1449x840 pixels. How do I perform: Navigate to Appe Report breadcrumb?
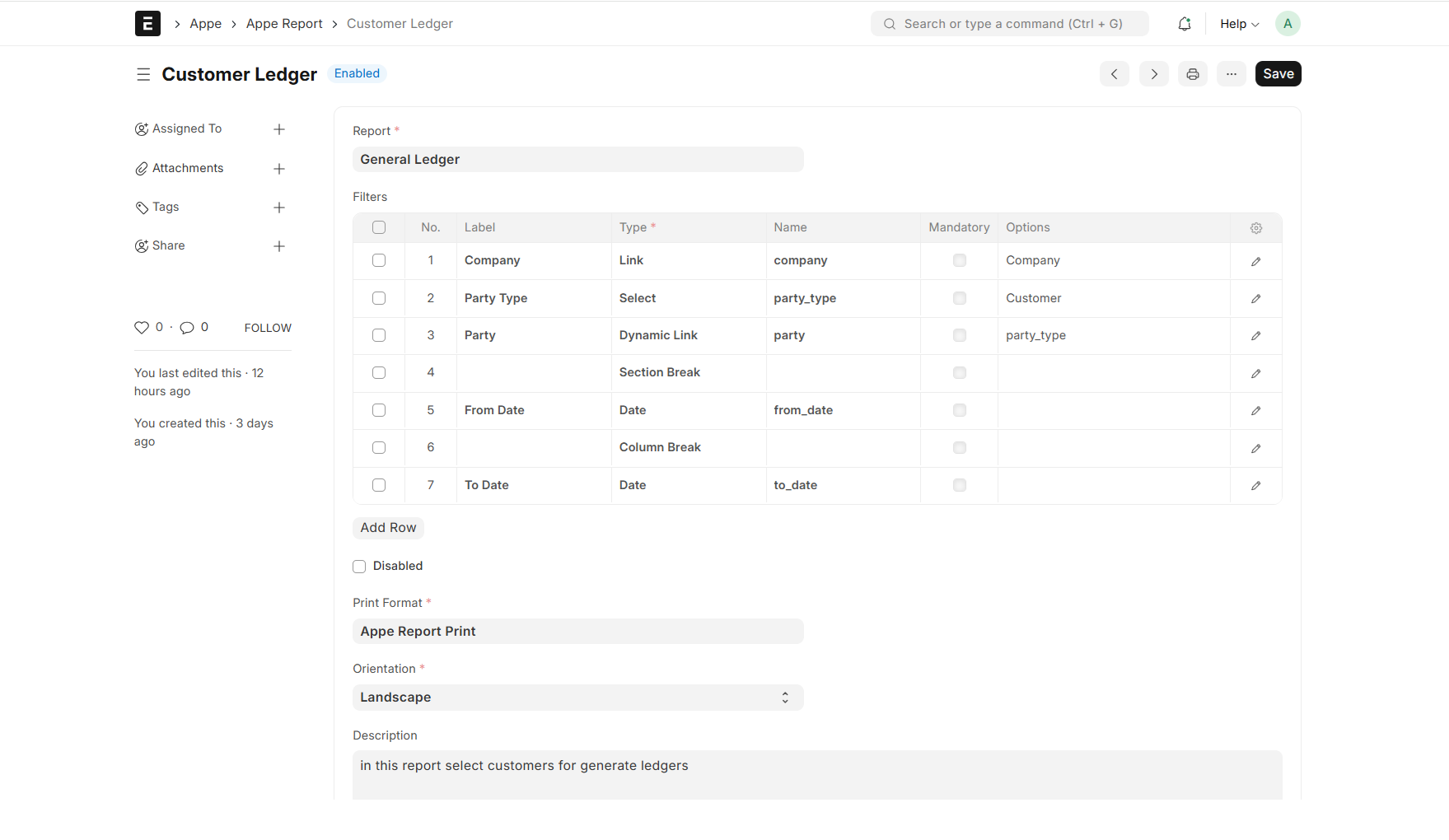284,23
